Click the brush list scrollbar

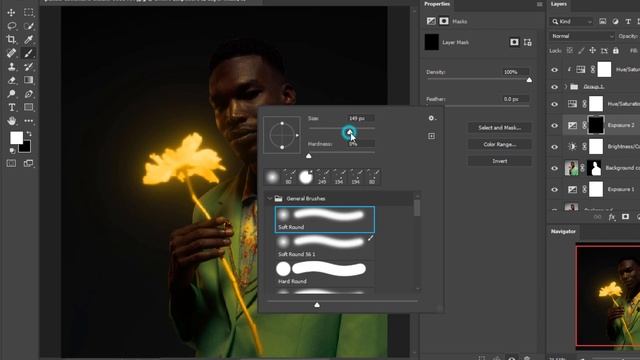pyautogui.click(x=417, y=208)
